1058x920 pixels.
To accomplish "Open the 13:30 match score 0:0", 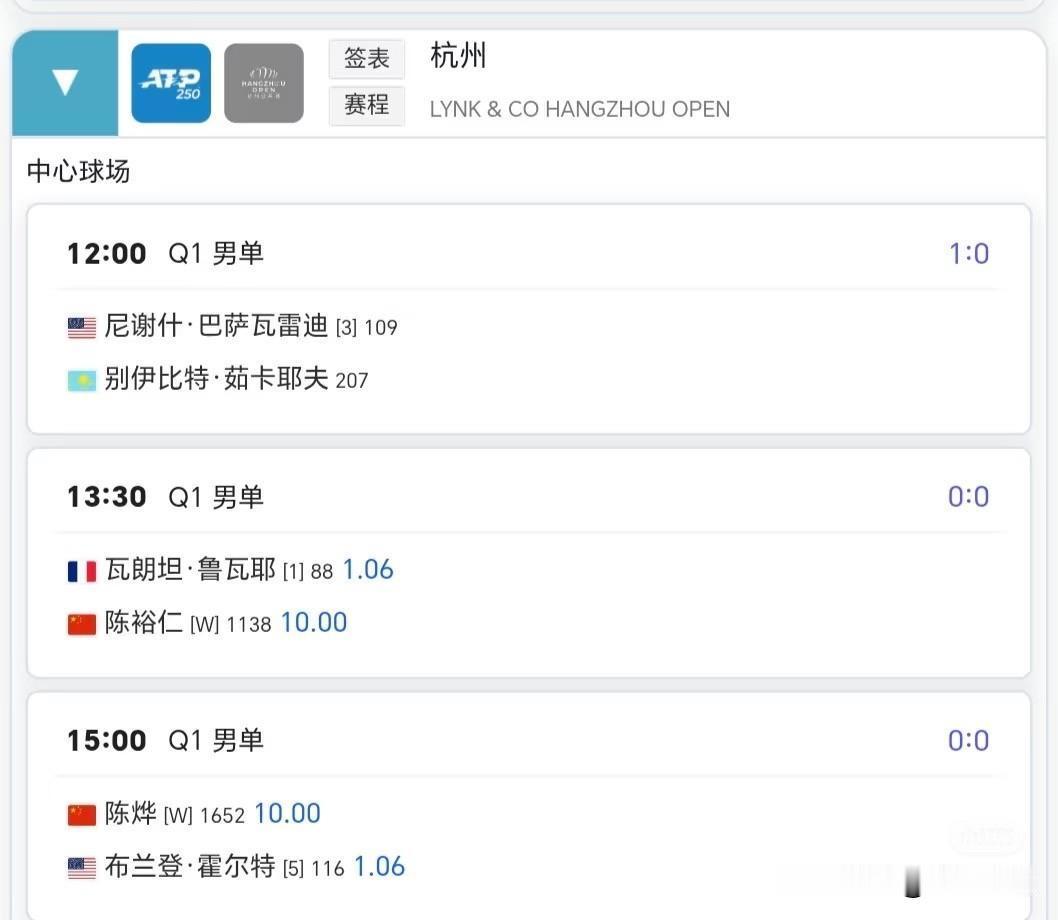I will click(969, 497).
